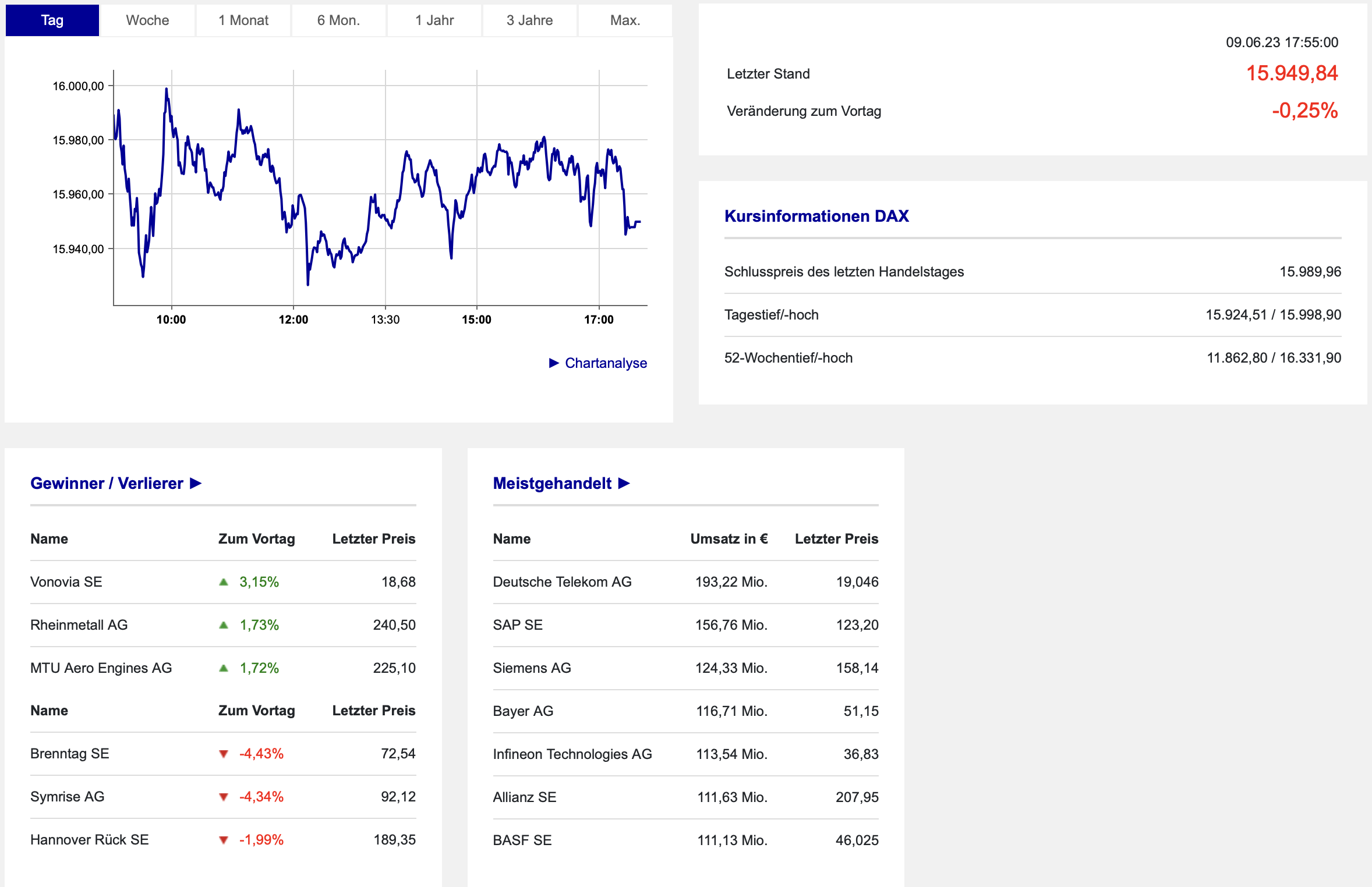This screenshot has width=1372, height=887.
Task: Switch to 3 Jahre chart range
Action: coord(529,20)
